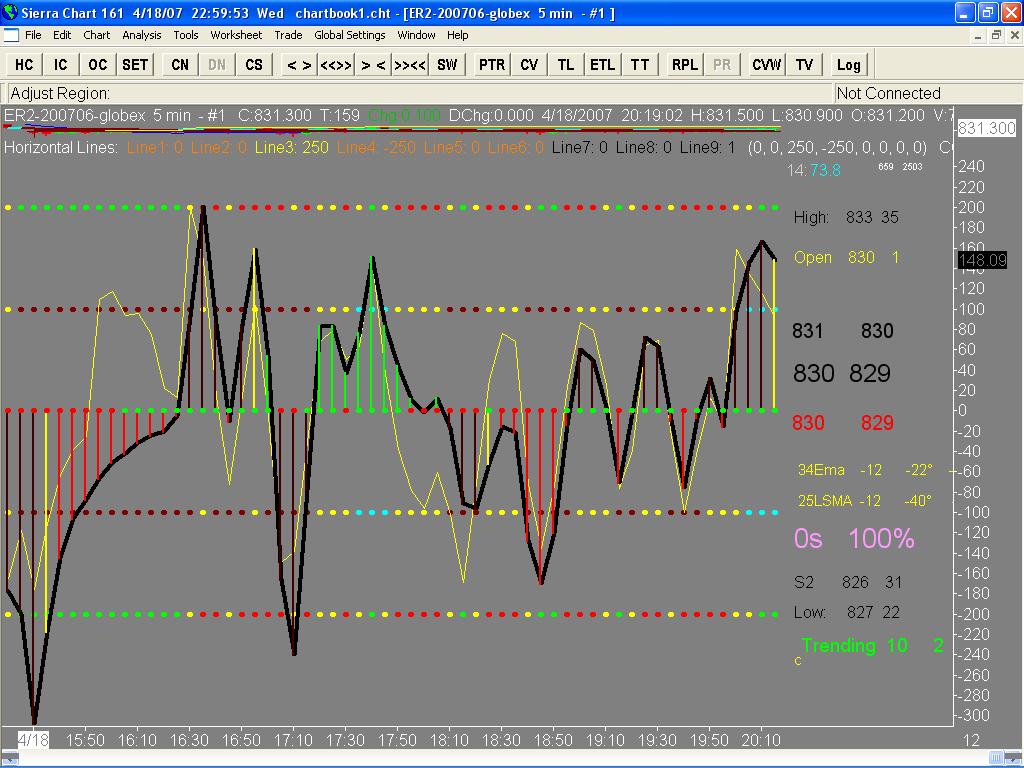Open the Analysis menu
The image size is (1024, 768).
141,35
